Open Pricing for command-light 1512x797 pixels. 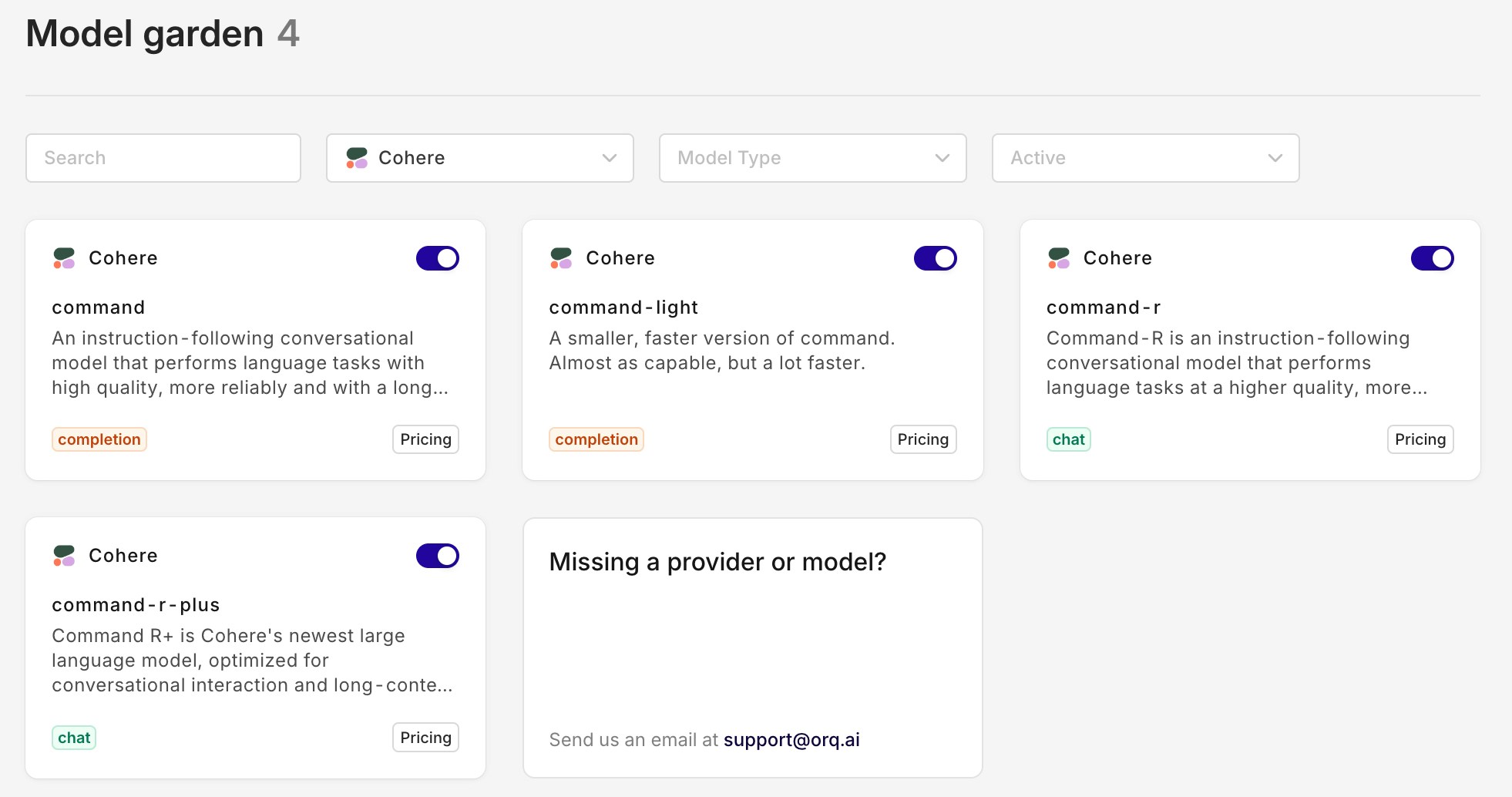click(922, 439)
